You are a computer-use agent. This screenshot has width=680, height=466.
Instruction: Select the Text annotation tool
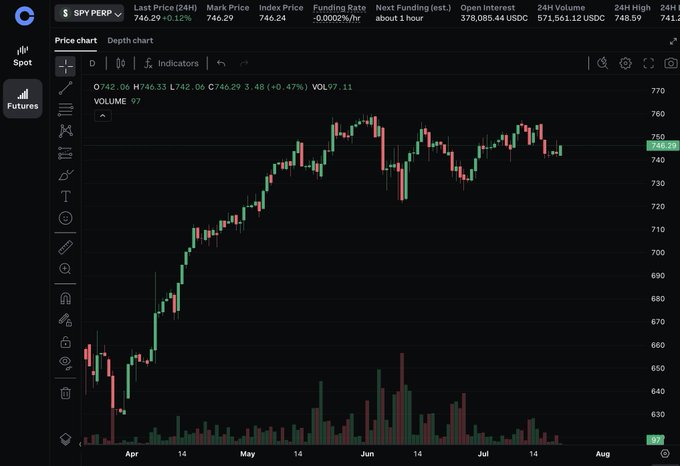[65, 196]
